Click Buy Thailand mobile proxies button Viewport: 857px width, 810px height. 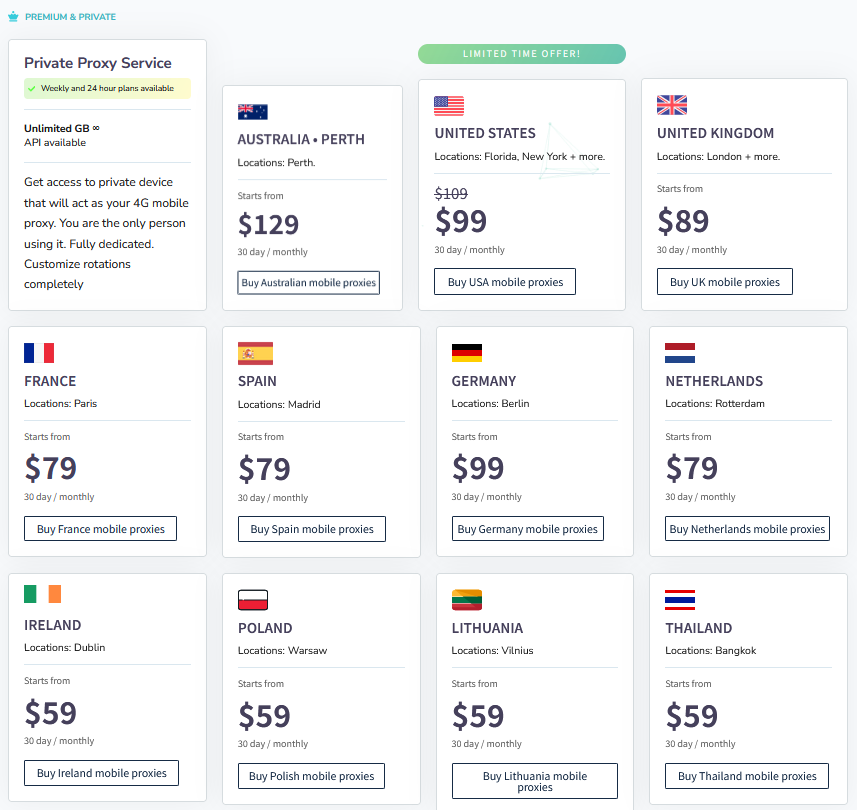pyautogui.click(x=747, y=776)
